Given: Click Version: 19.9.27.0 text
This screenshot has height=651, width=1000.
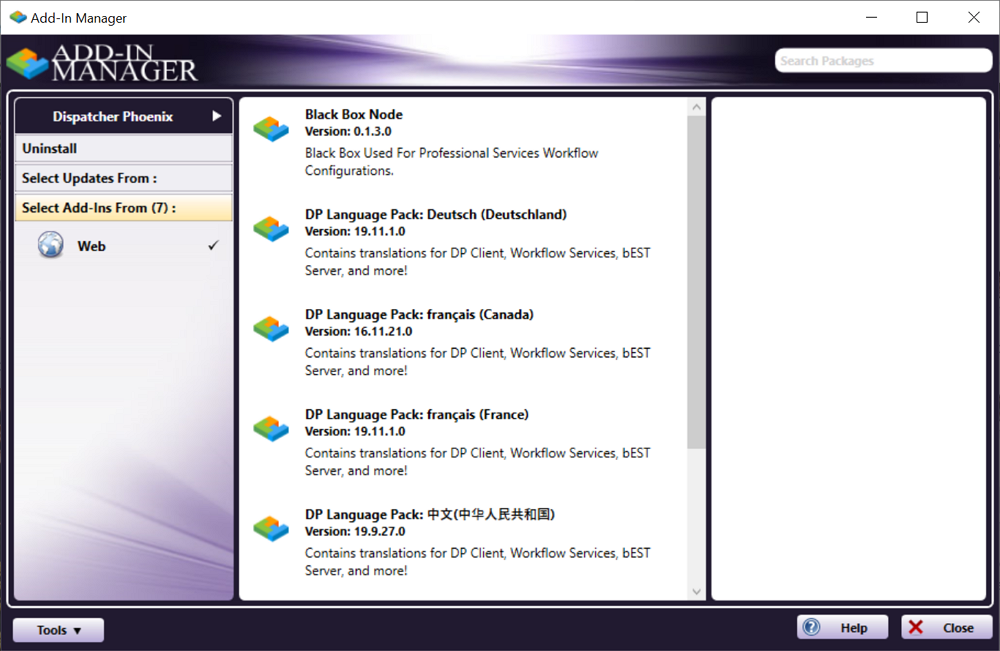Looking at the screenshot, I should point(355,532).
